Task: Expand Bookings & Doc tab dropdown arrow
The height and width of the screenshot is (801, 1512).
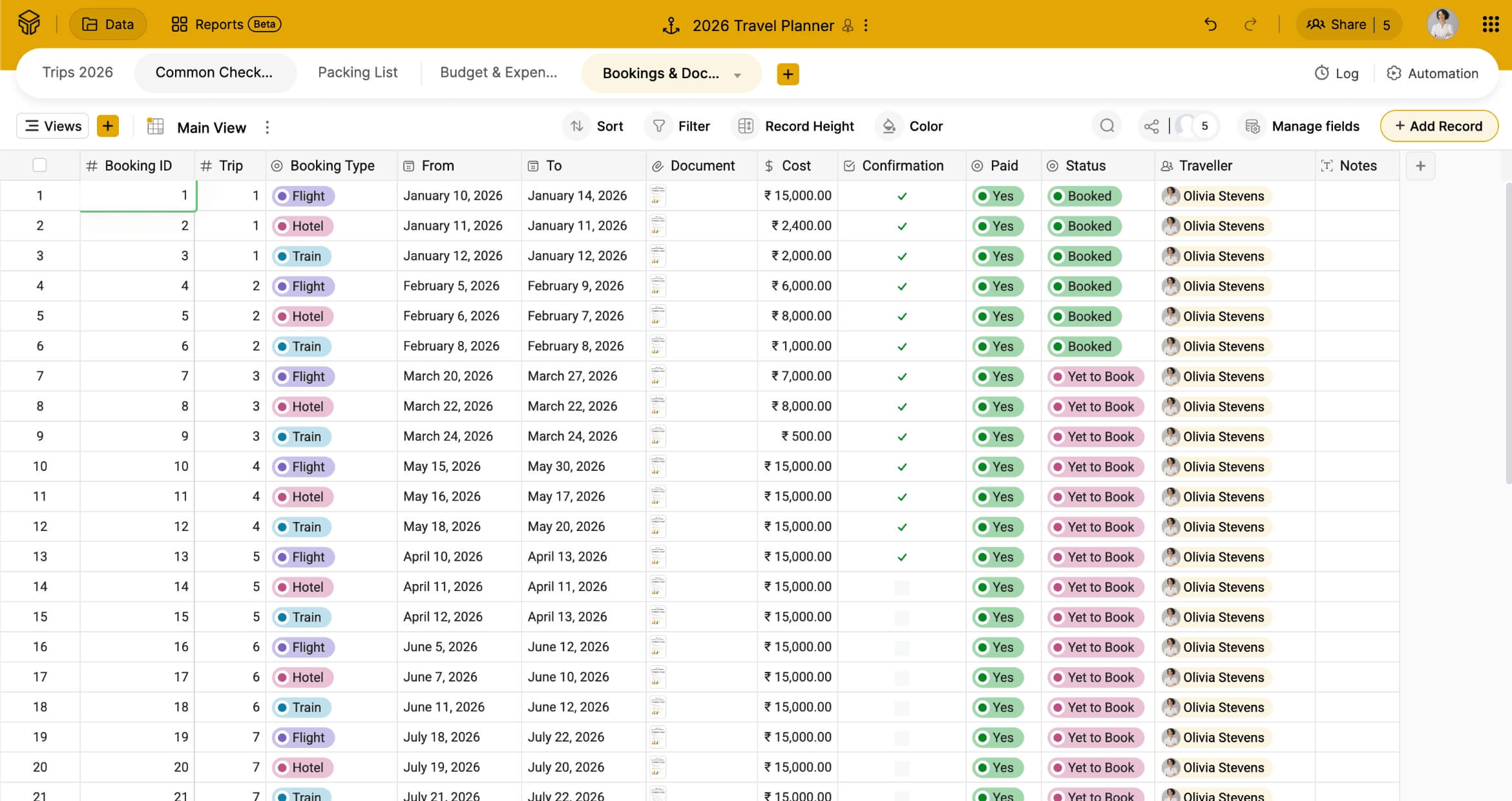Action: click(x=737, y=75)
